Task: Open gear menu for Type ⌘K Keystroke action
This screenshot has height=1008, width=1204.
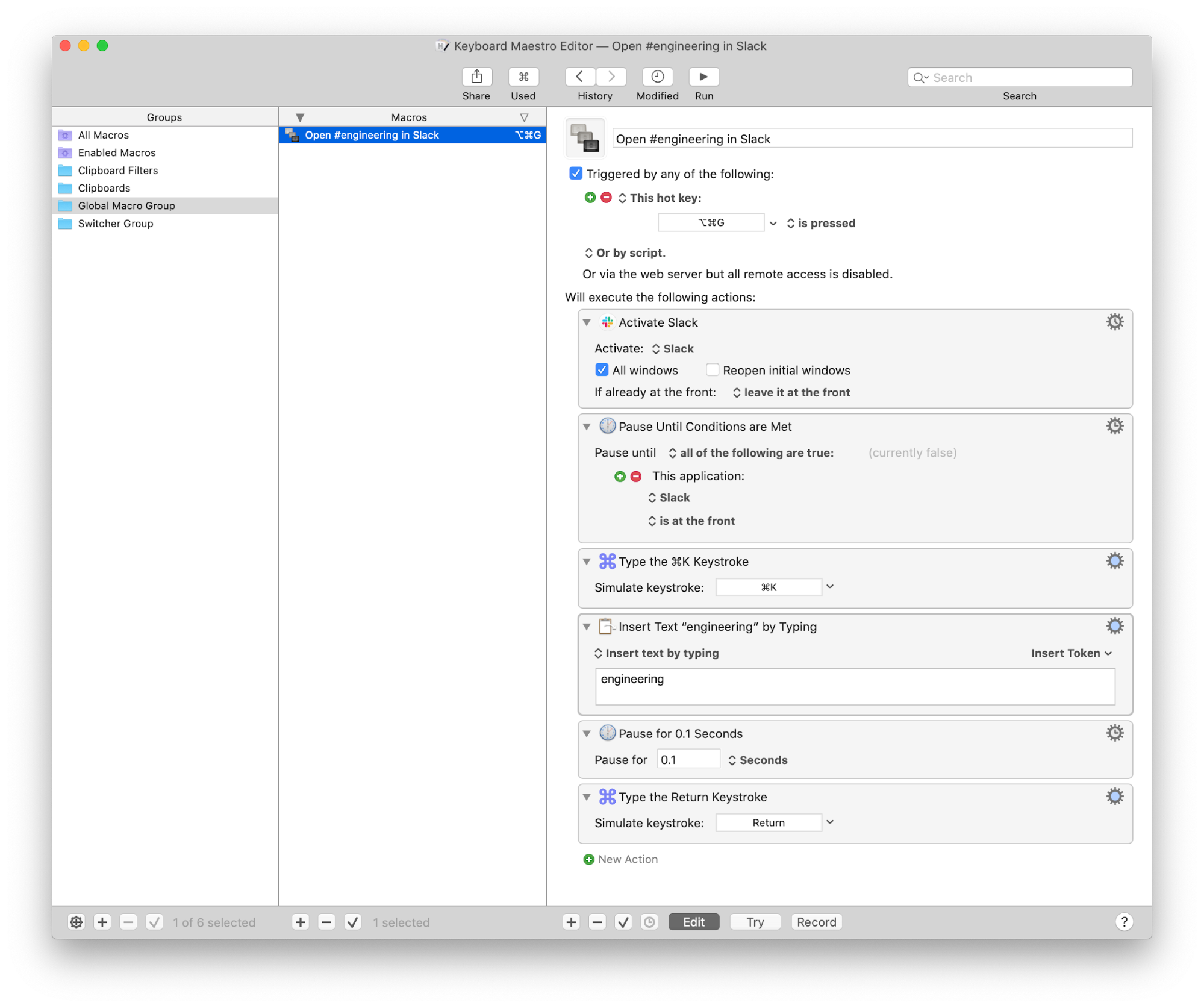Action: (x=1114, y=561)
